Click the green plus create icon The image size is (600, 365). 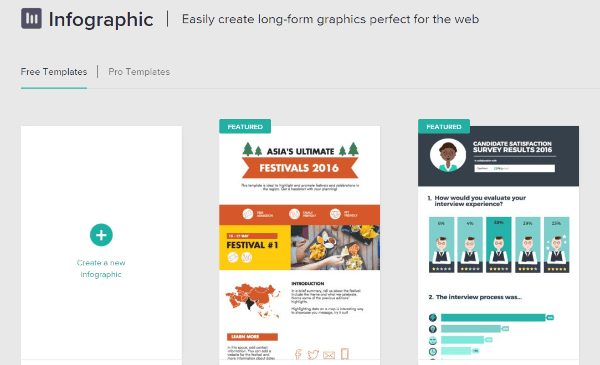(101, 235)
